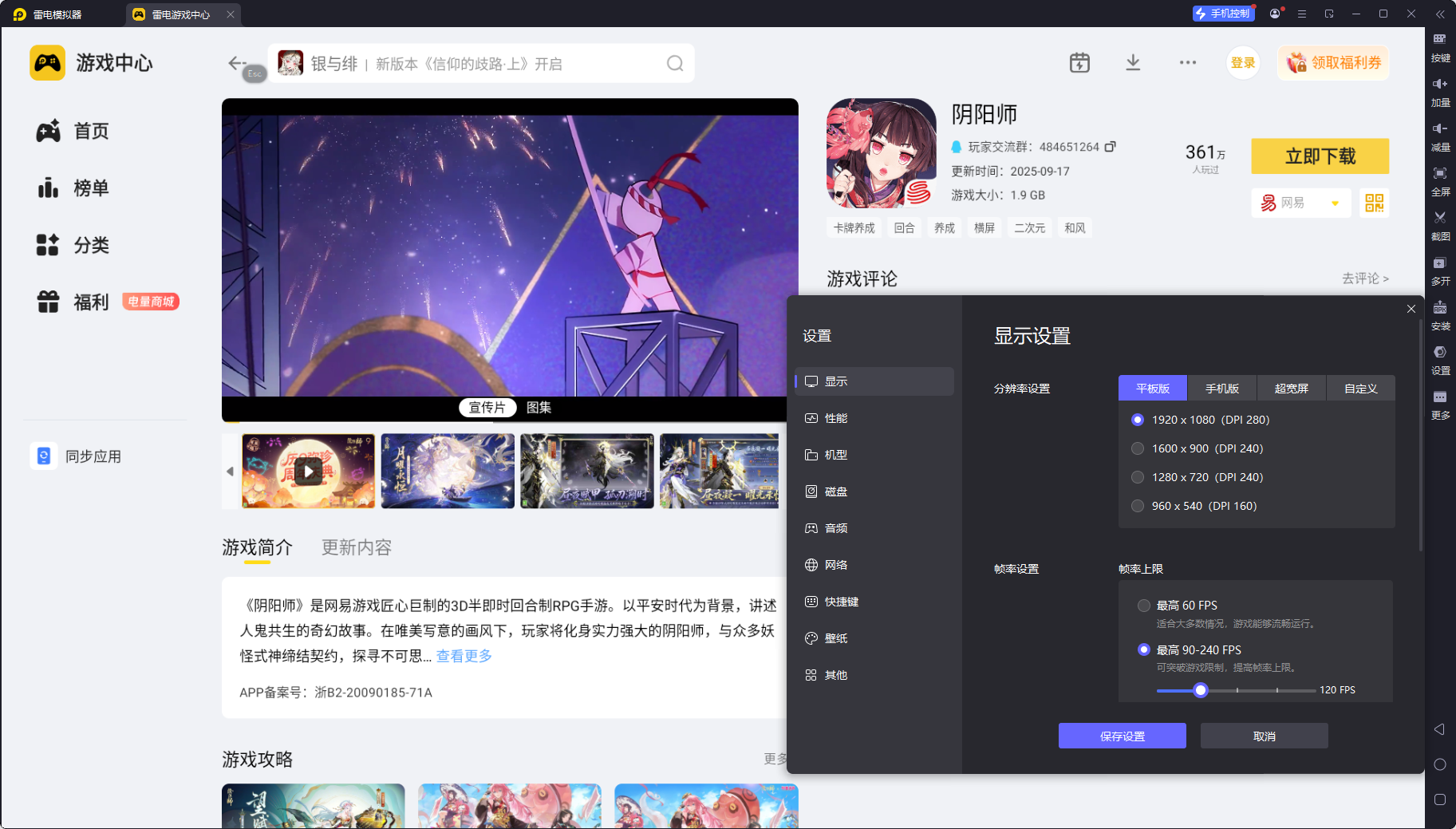Click the Android home circle button
Screen dimensions: 1456x829
1440,764
